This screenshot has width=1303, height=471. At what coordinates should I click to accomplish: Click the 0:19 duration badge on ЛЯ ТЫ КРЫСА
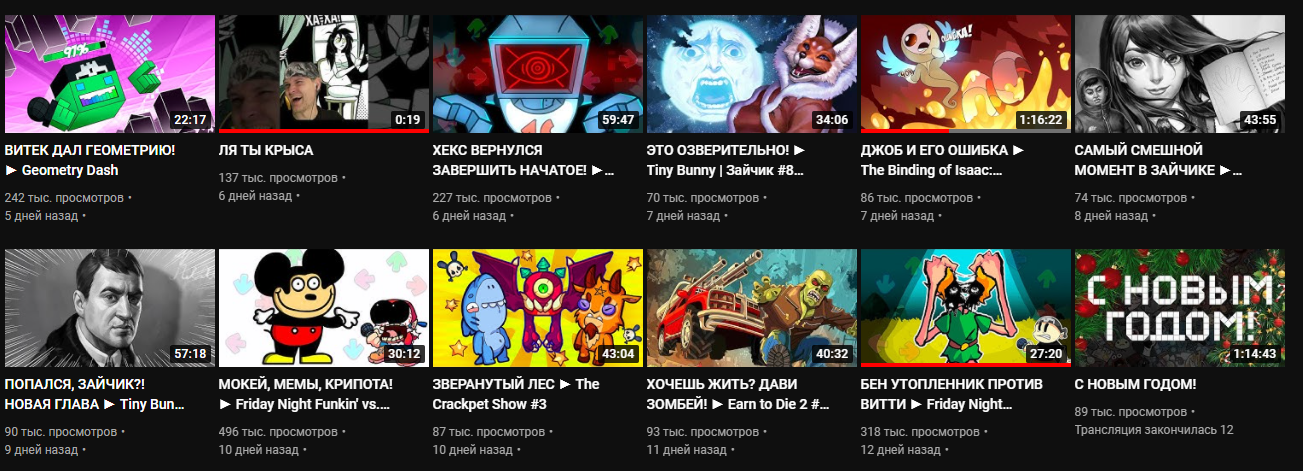coord(408,119)
